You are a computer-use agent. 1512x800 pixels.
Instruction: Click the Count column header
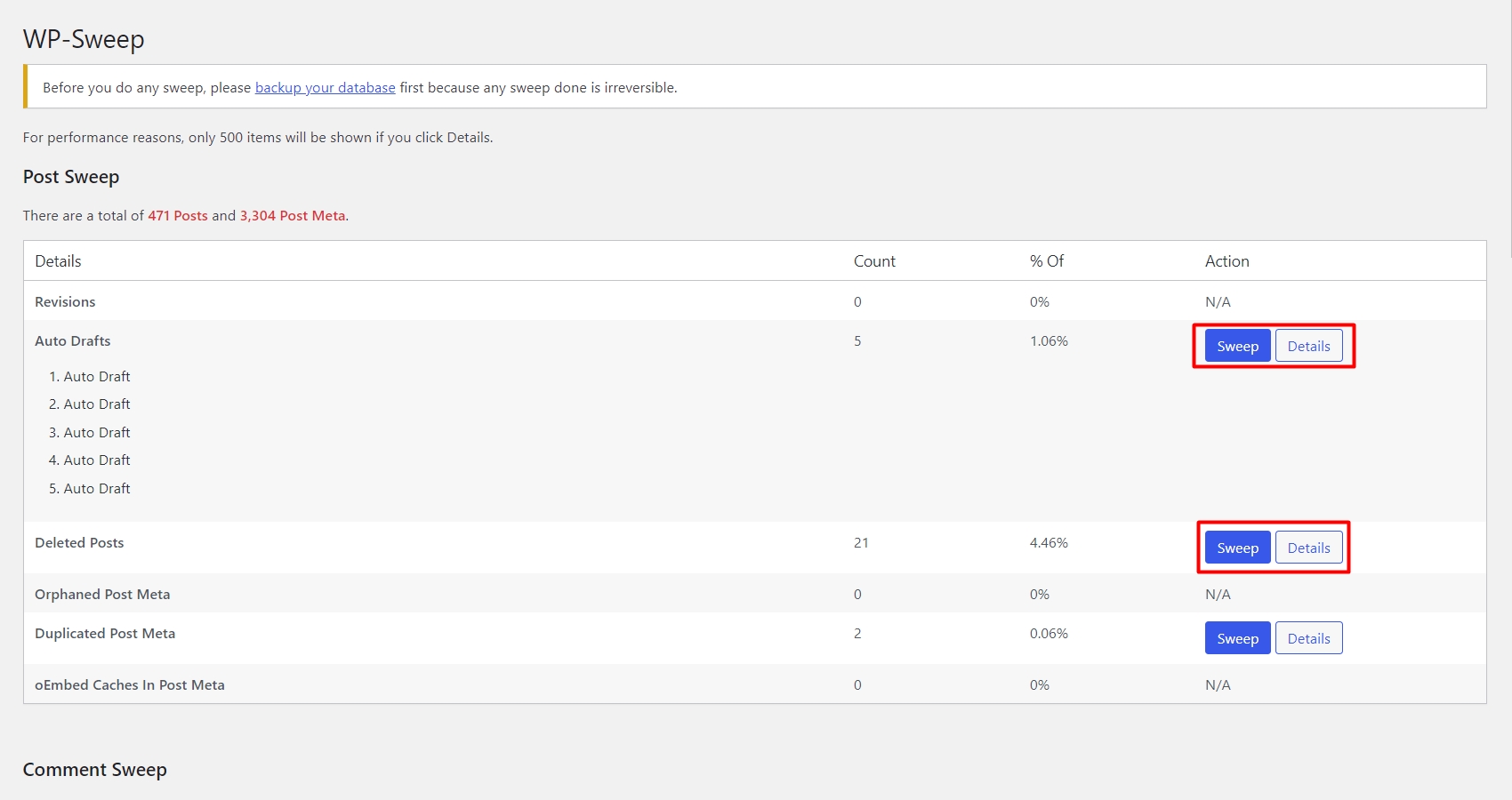coord(874,260)
